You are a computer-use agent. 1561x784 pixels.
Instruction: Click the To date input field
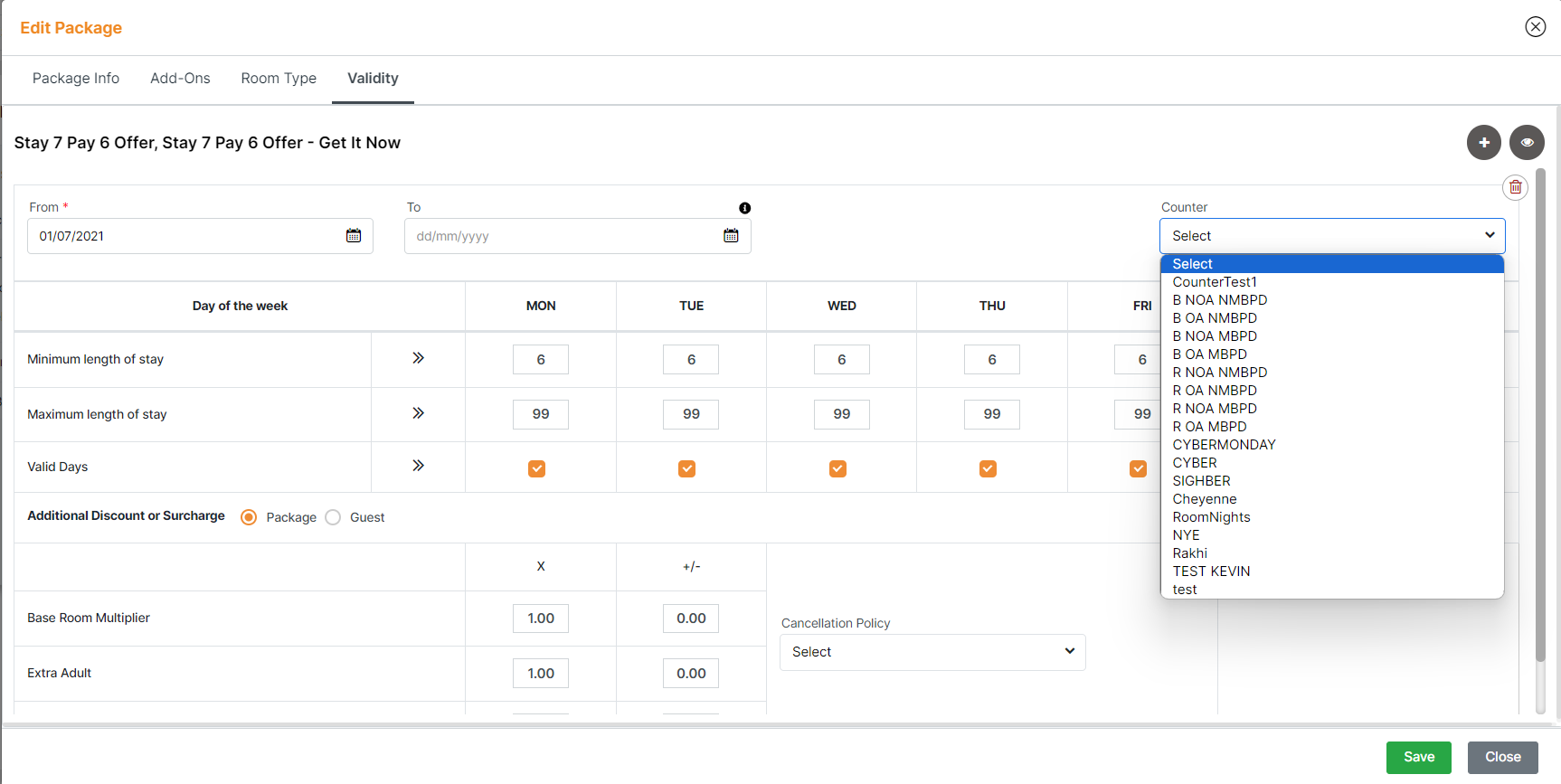(x=577, y=236)
